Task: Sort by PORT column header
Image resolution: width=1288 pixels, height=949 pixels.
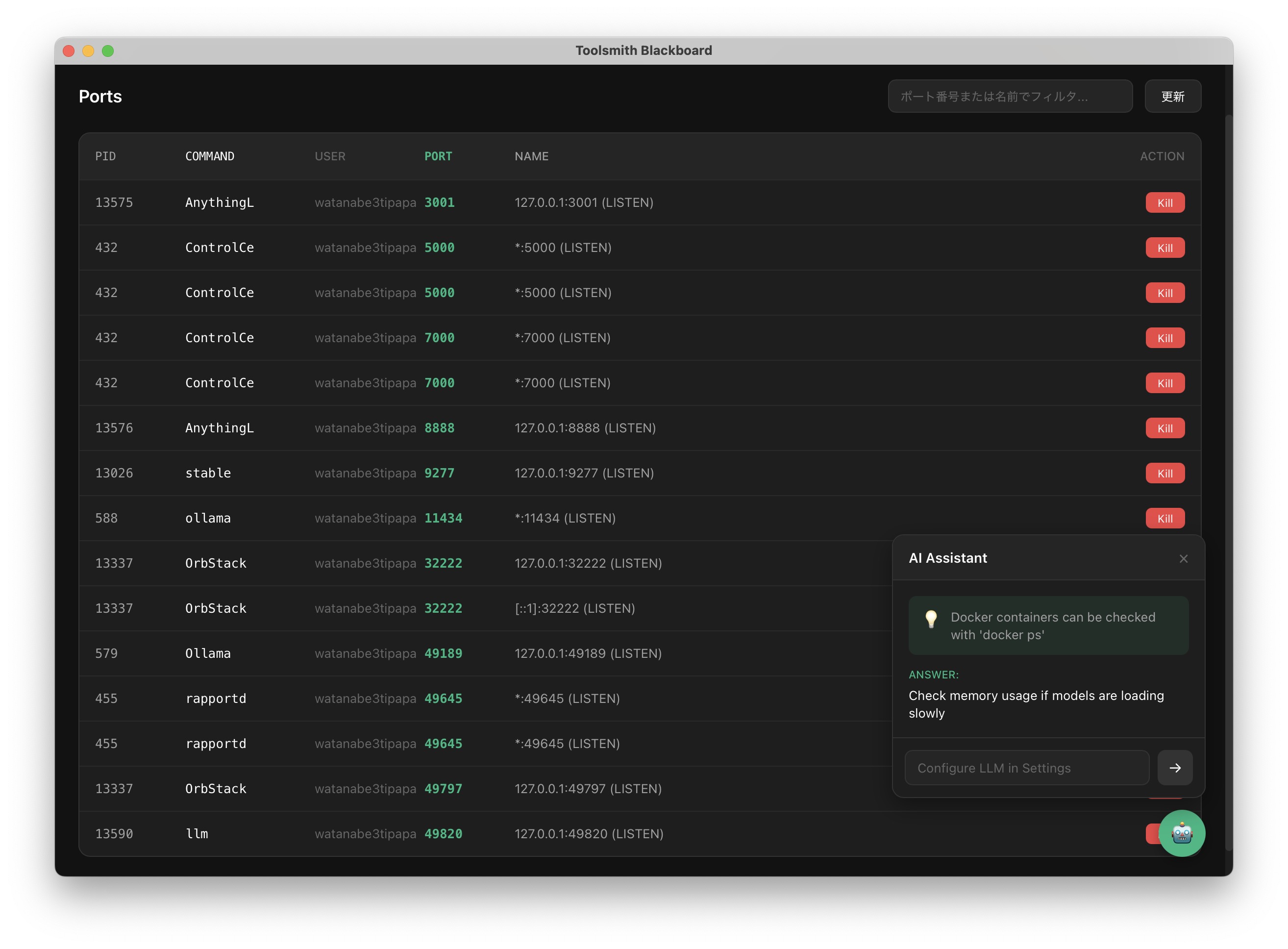Action: [438, 156]
